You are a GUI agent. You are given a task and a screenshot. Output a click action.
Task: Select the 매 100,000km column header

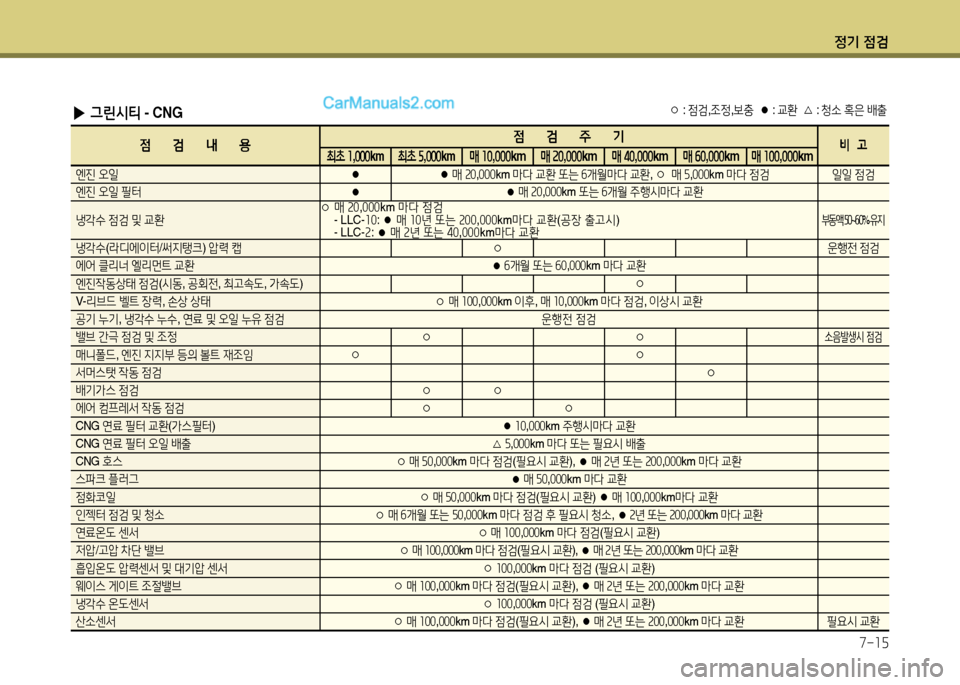[780, 156]
